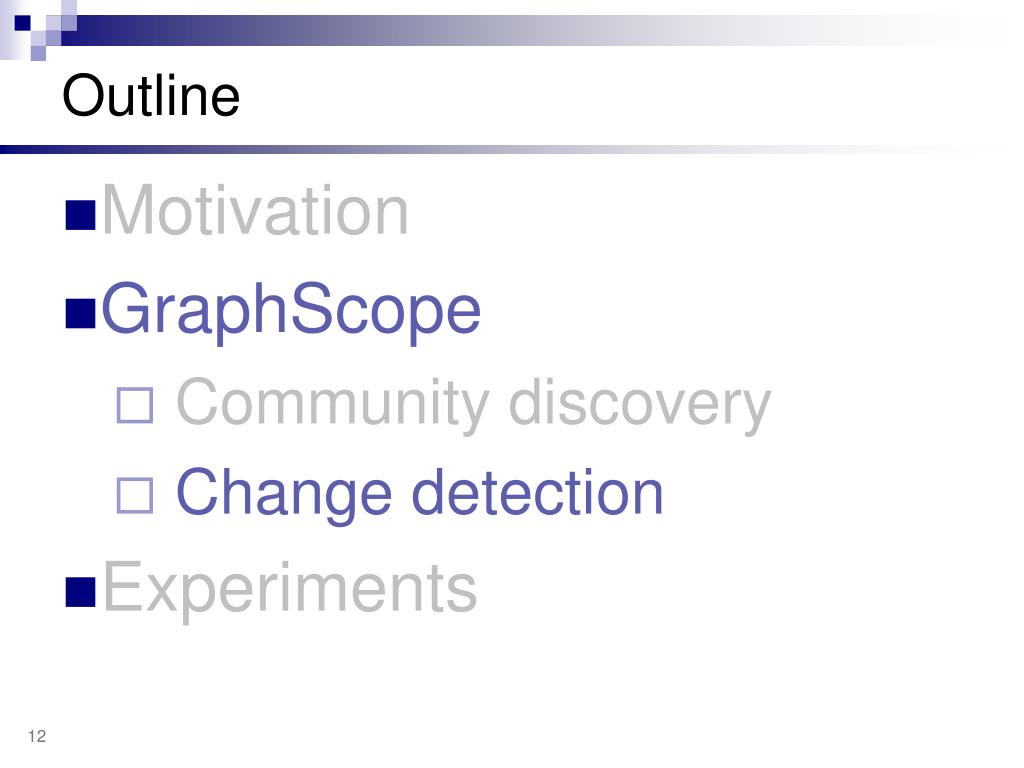This screenshot has height=768, width=1024.
Task: Click the filled square bullet beside Motivation
Action: pos(81,216)
